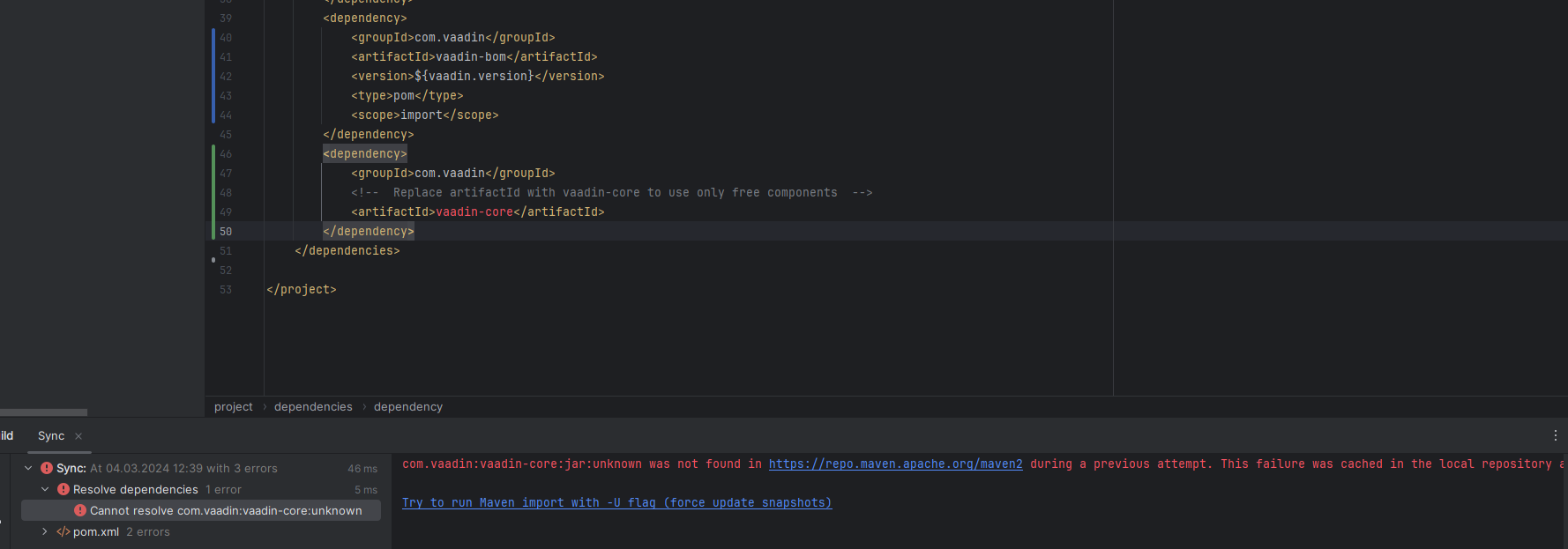The width and height of the screenshot is (1568, 549).
Task: Click the dependency breadcrumb
Action: tap(408, 407)
